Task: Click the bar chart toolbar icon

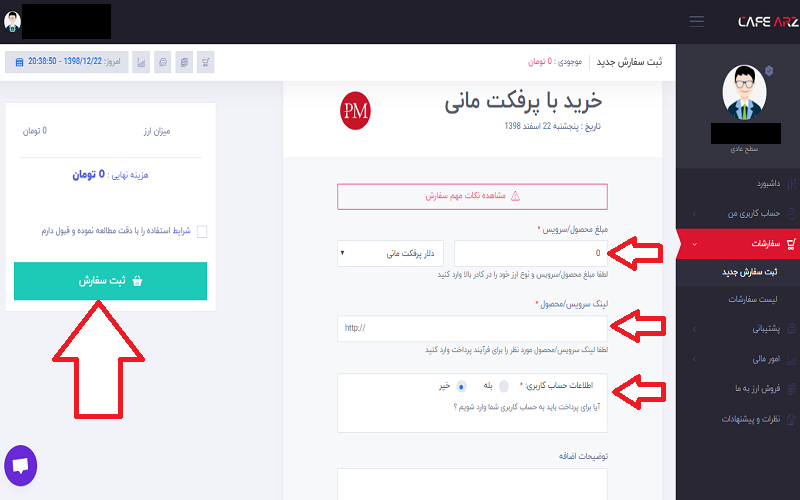Action: pyautogui.click(x=141, y=62)
